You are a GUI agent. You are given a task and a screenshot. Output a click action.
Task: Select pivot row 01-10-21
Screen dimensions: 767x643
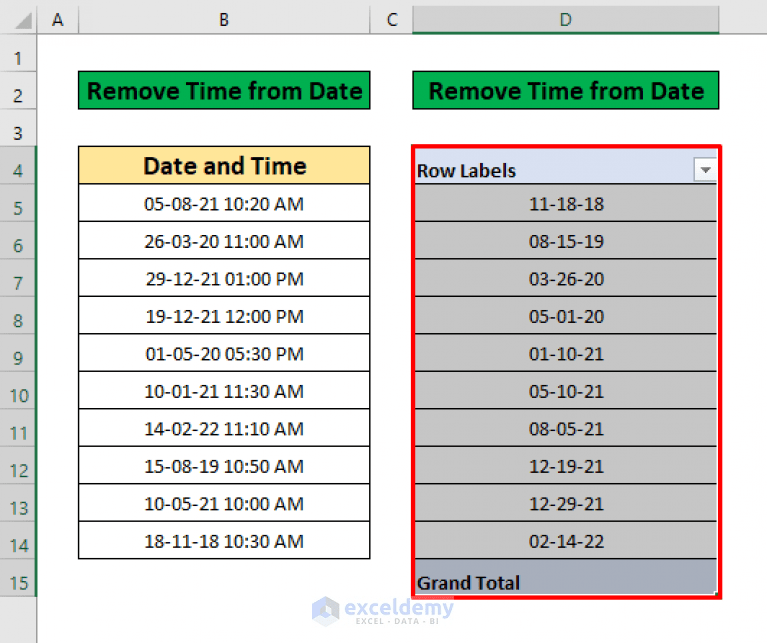[x=566, y=353]
